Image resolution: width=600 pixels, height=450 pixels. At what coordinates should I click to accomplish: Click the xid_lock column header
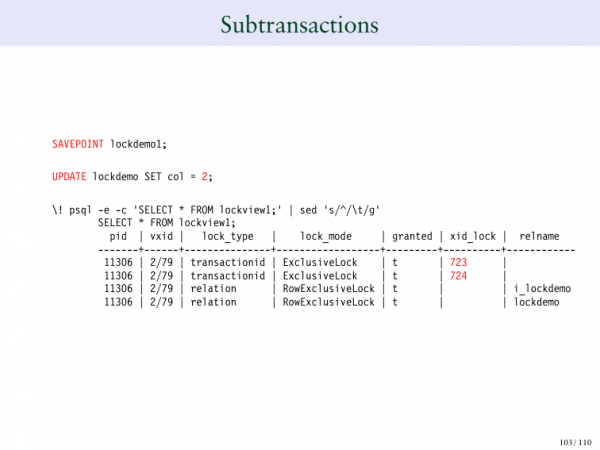pyautogui.click(x=472, y=237)
